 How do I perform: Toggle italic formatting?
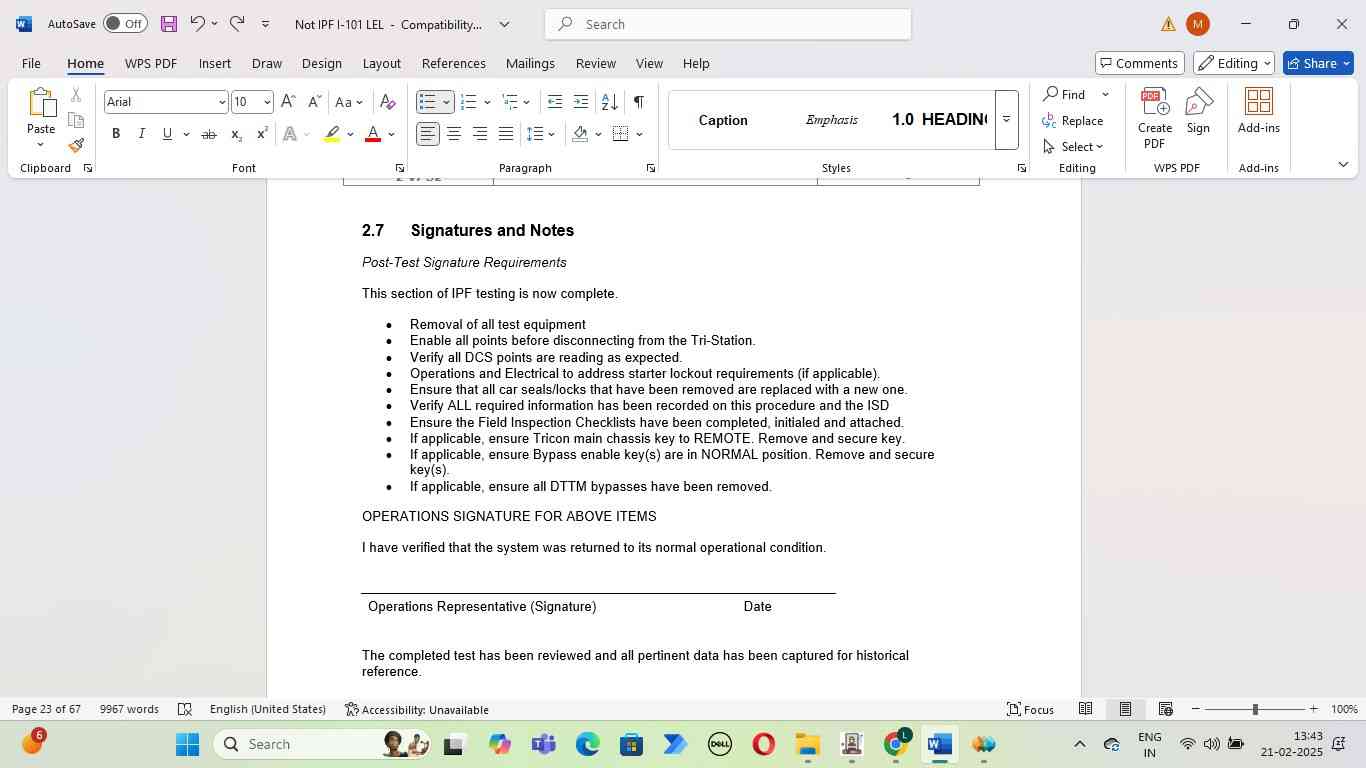point(142,134)
